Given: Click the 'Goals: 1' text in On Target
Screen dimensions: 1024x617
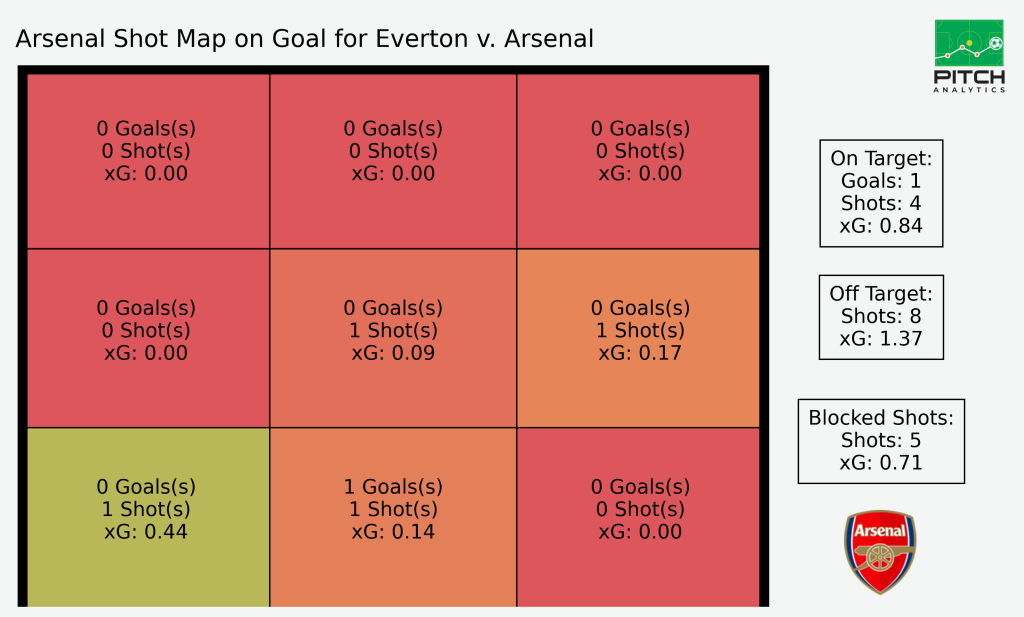Looking at the screenshot, I should coord(881,181).
